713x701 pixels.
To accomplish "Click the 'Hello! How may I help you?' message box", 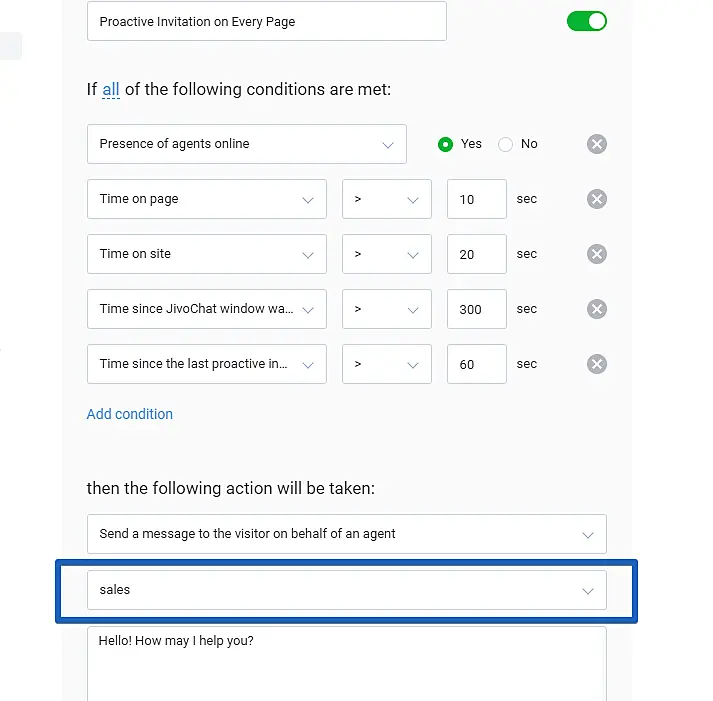I will pyautogui.click(x=346, y=660).
